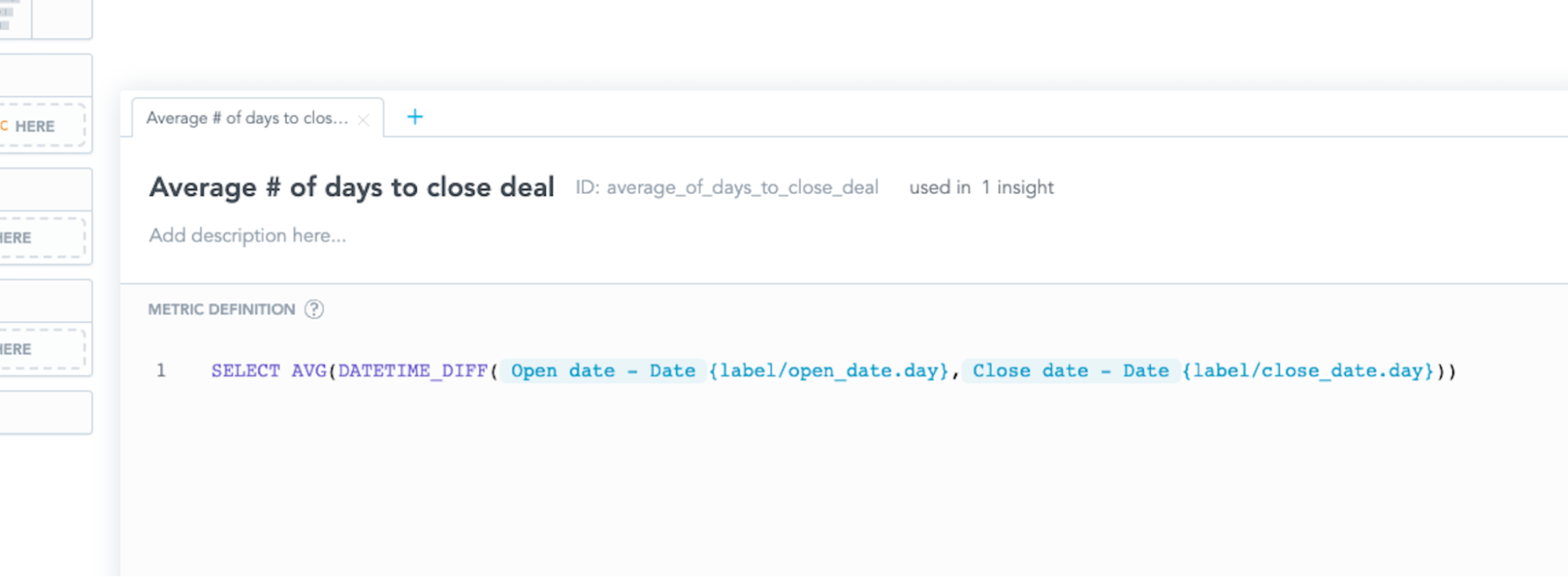Image resolution: width=1568 pixels, height=577 pixels.
Task: Click the Metric Definition help question mark icon
Action: (314, 309)
